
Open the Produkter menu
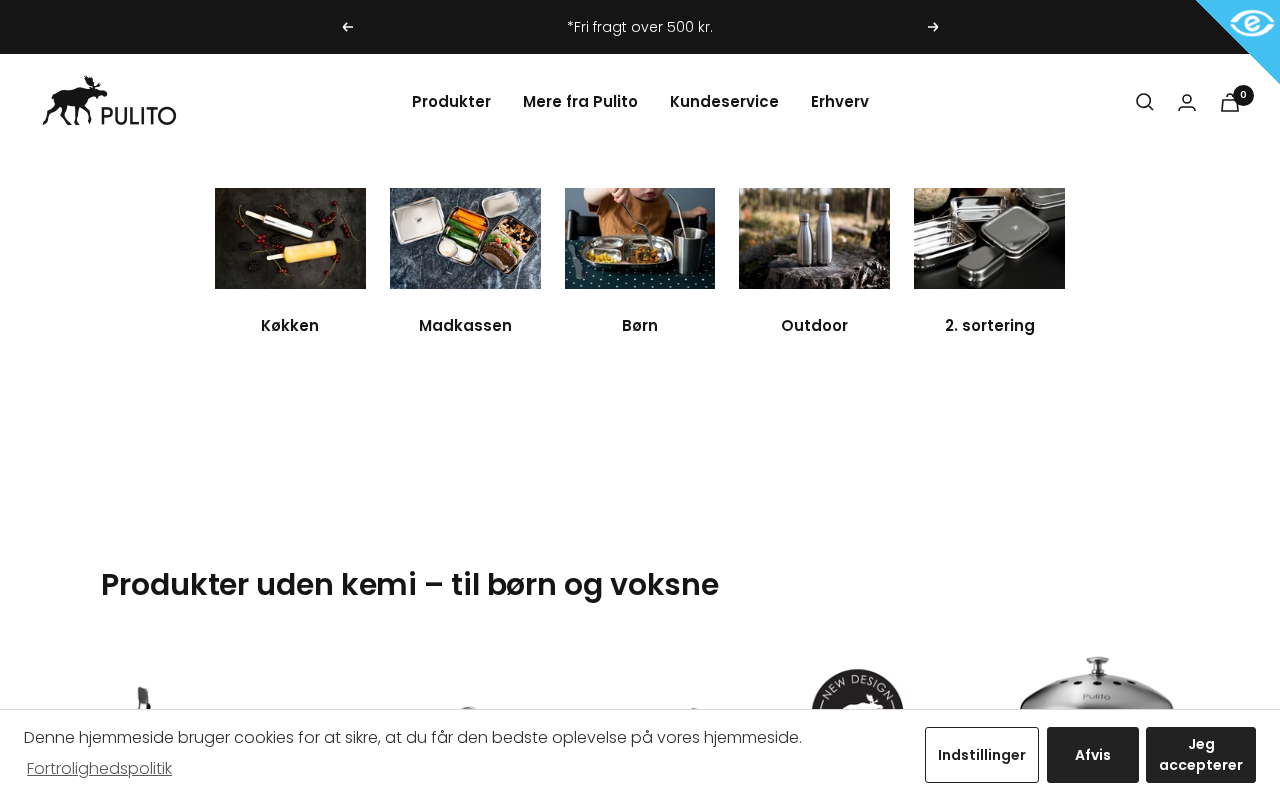pyautogui.click(x=451, y=102)
